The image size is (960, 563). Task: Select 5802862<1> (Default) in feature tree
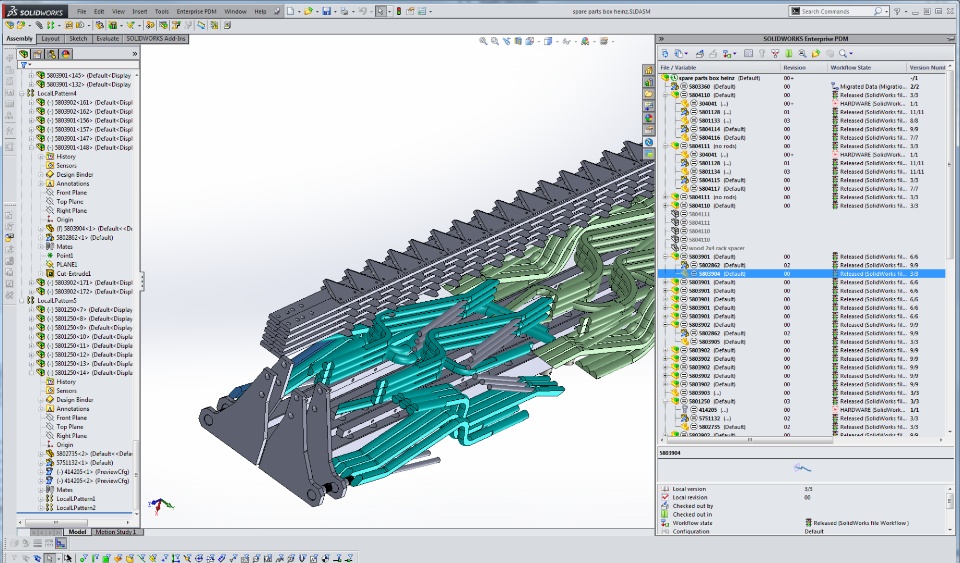pos(84,237)
